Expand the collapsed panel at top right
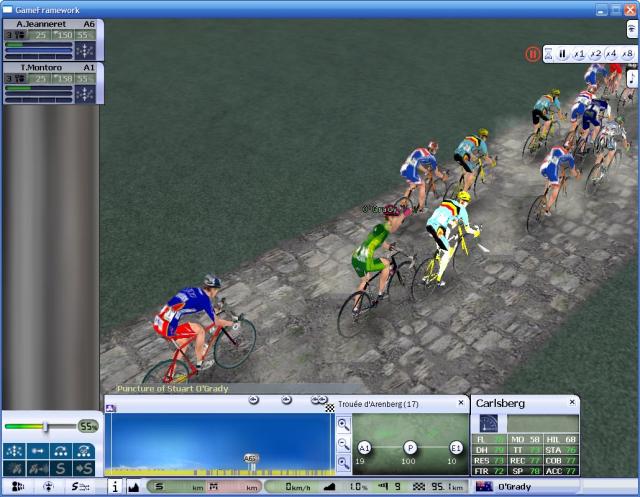640x497 pixels. pyautogui.click(x=631, y=29)
